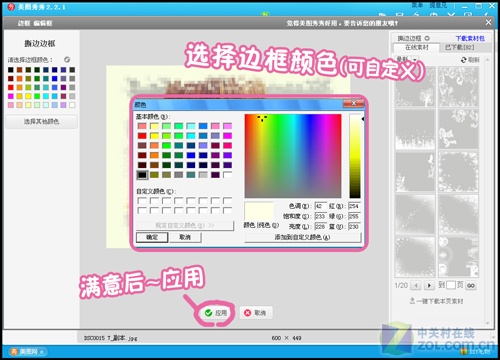Image resolution: width=500 pixels, height=360 pixels.
Task: Click the 刷新 refresh icon
Action: [x=463, y=60]
